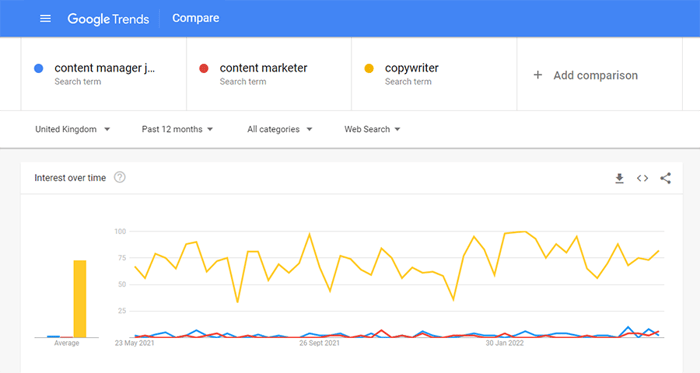Screen dimensions: 700x373
Task: Edit the content marketer search term
Action: pyautogui.click(x=263, y=68)
